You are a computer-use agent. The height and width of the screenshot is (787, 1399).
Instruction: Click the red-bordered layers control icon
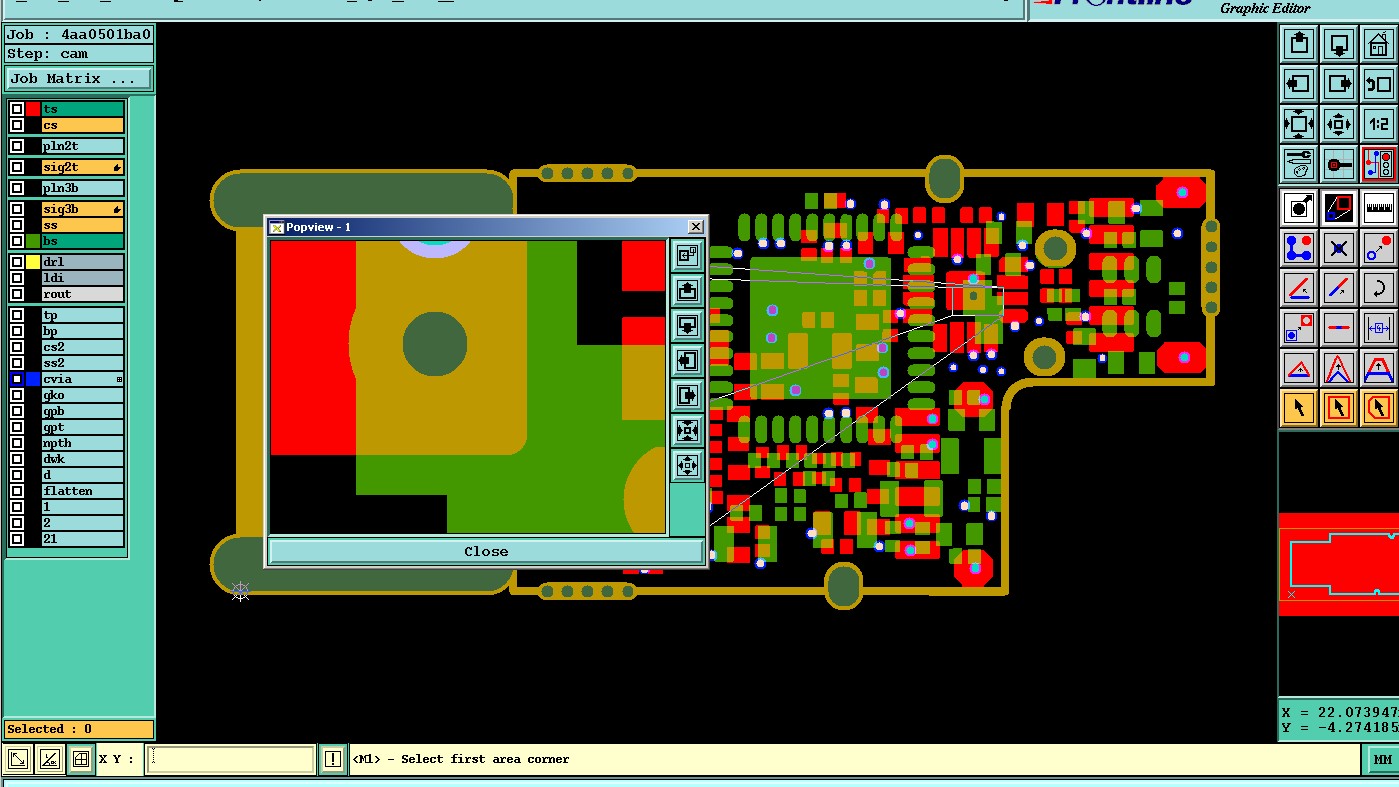[1379, 164]
